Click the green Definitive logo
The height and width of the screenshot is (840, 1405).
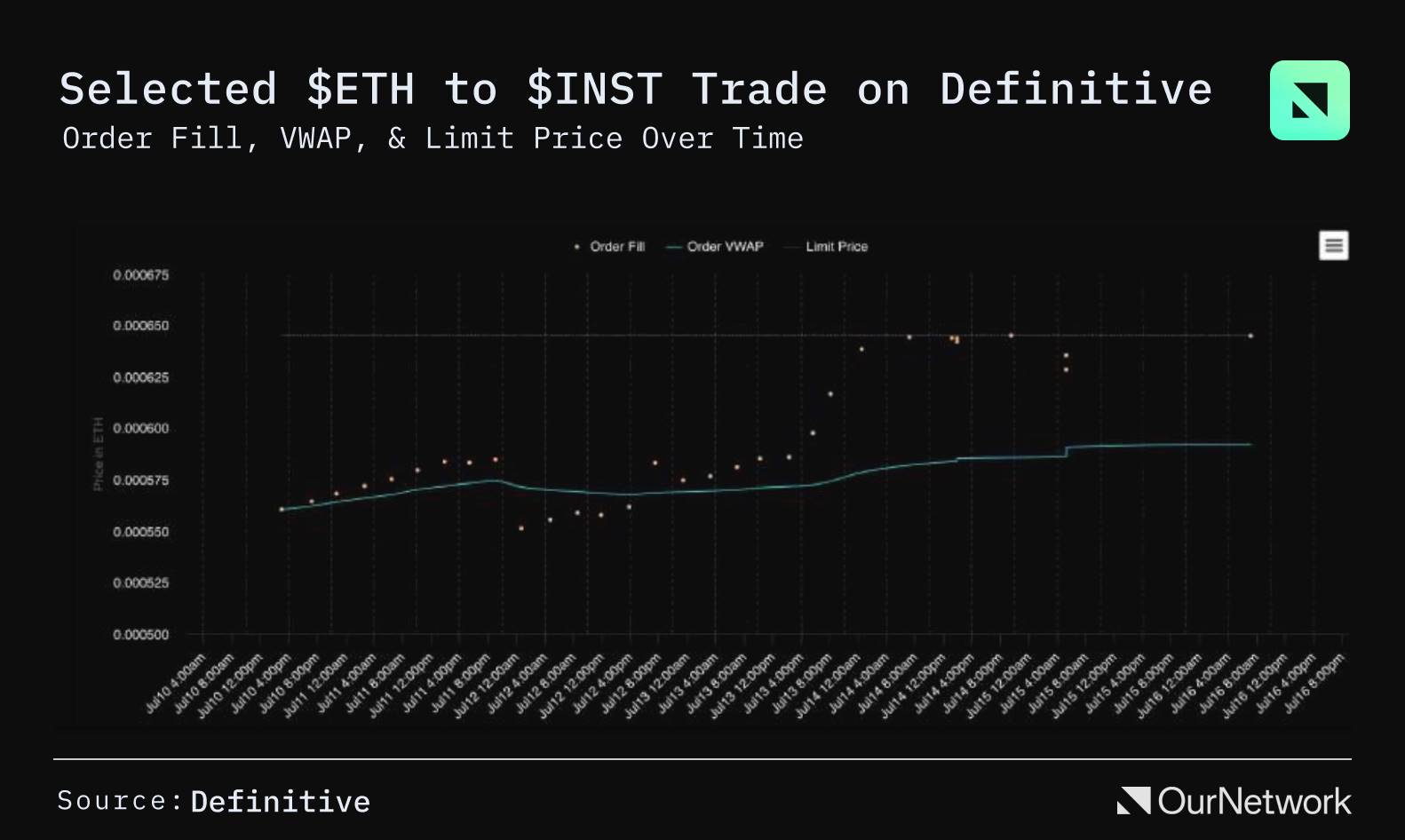click(x=1309, y=100)
